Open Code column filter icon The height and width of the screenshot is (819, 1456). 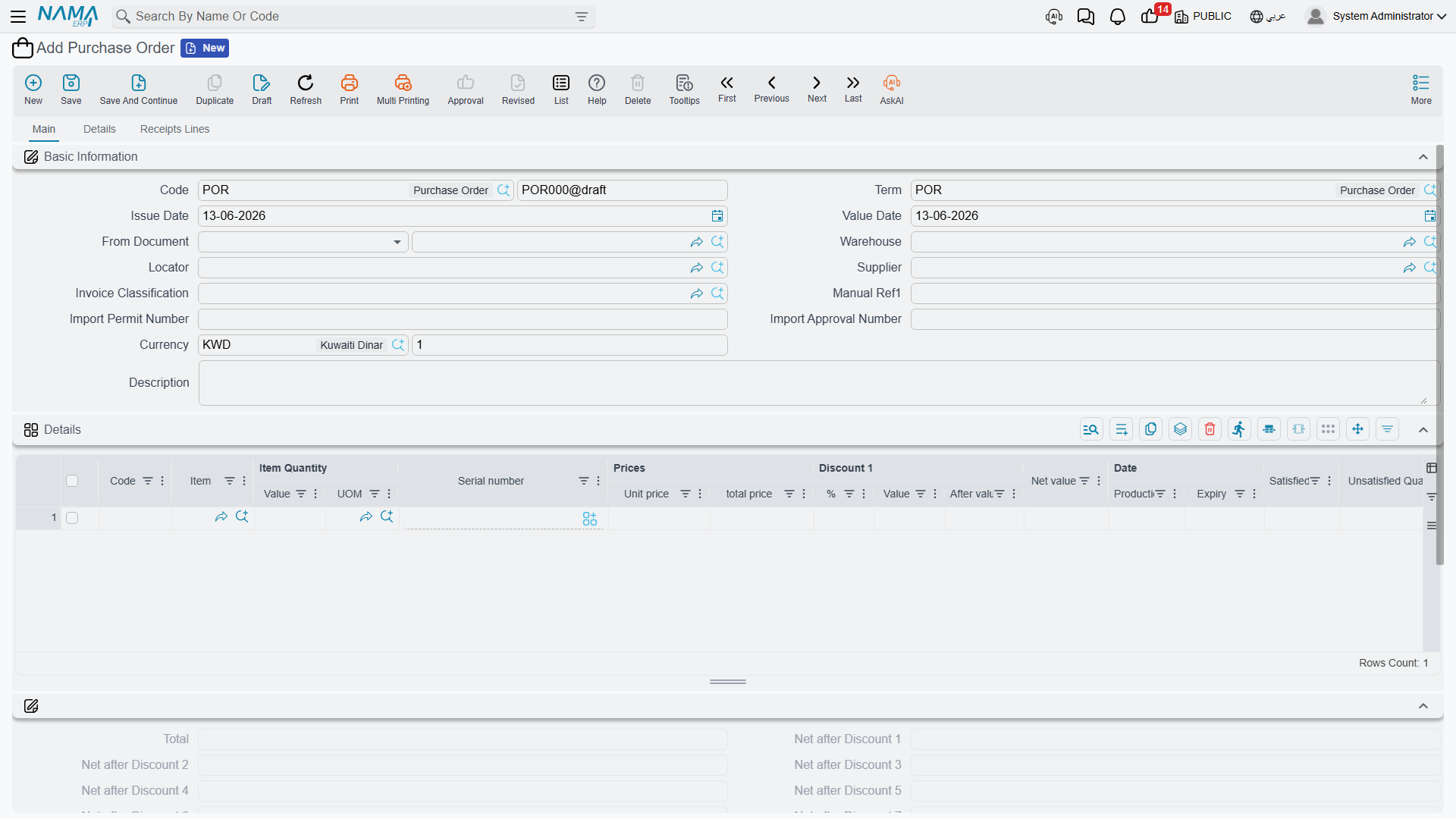pos(148,481)
